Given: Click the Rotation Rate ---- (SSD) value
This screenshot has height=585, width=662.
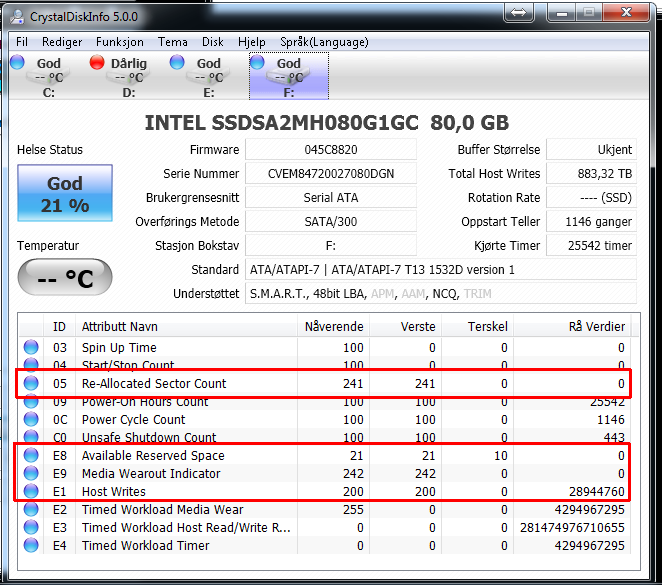Looking at the screenshot, I should pos(591,198).
